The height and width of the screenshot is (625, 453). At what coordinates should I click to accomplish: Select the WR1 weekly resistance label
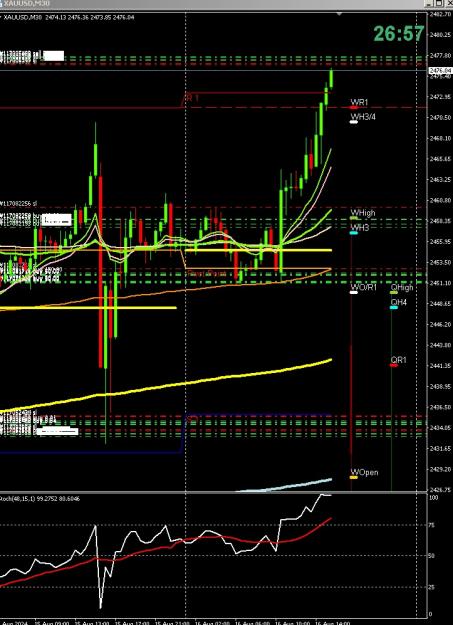click(x=359, y=102)
